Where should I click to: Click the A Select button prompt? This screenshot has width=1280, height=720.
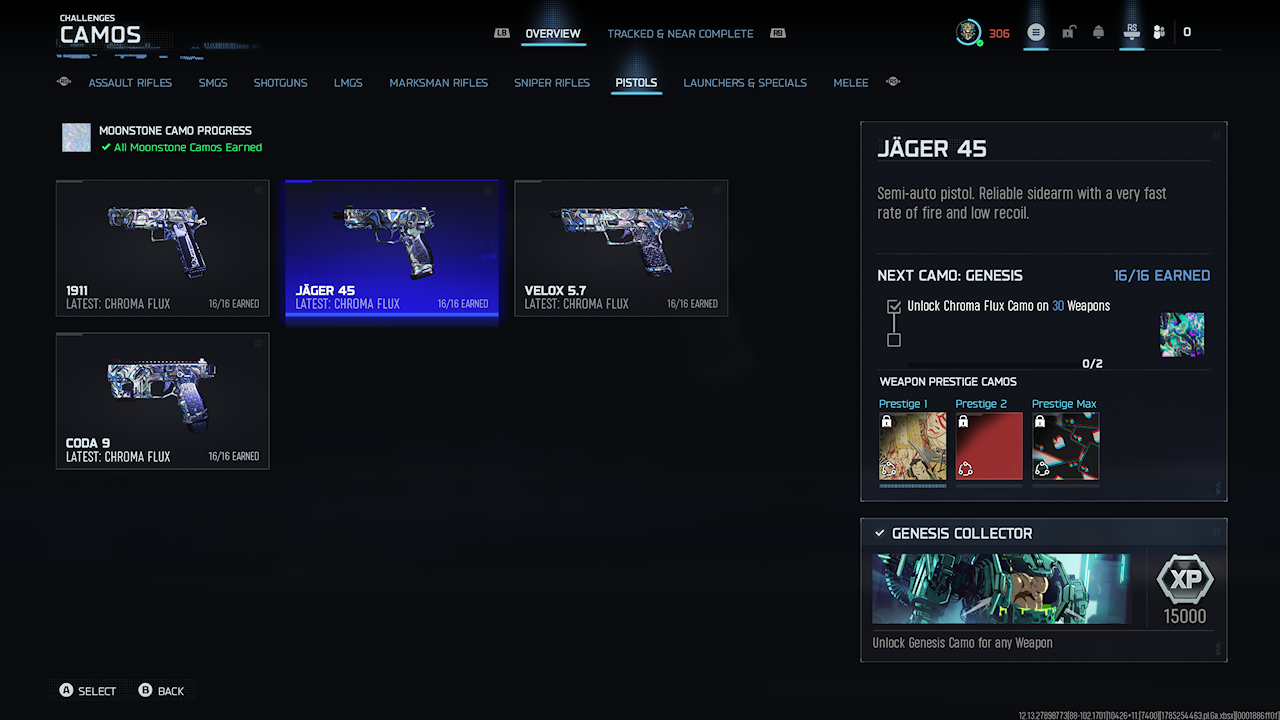[x=87, y=691]
